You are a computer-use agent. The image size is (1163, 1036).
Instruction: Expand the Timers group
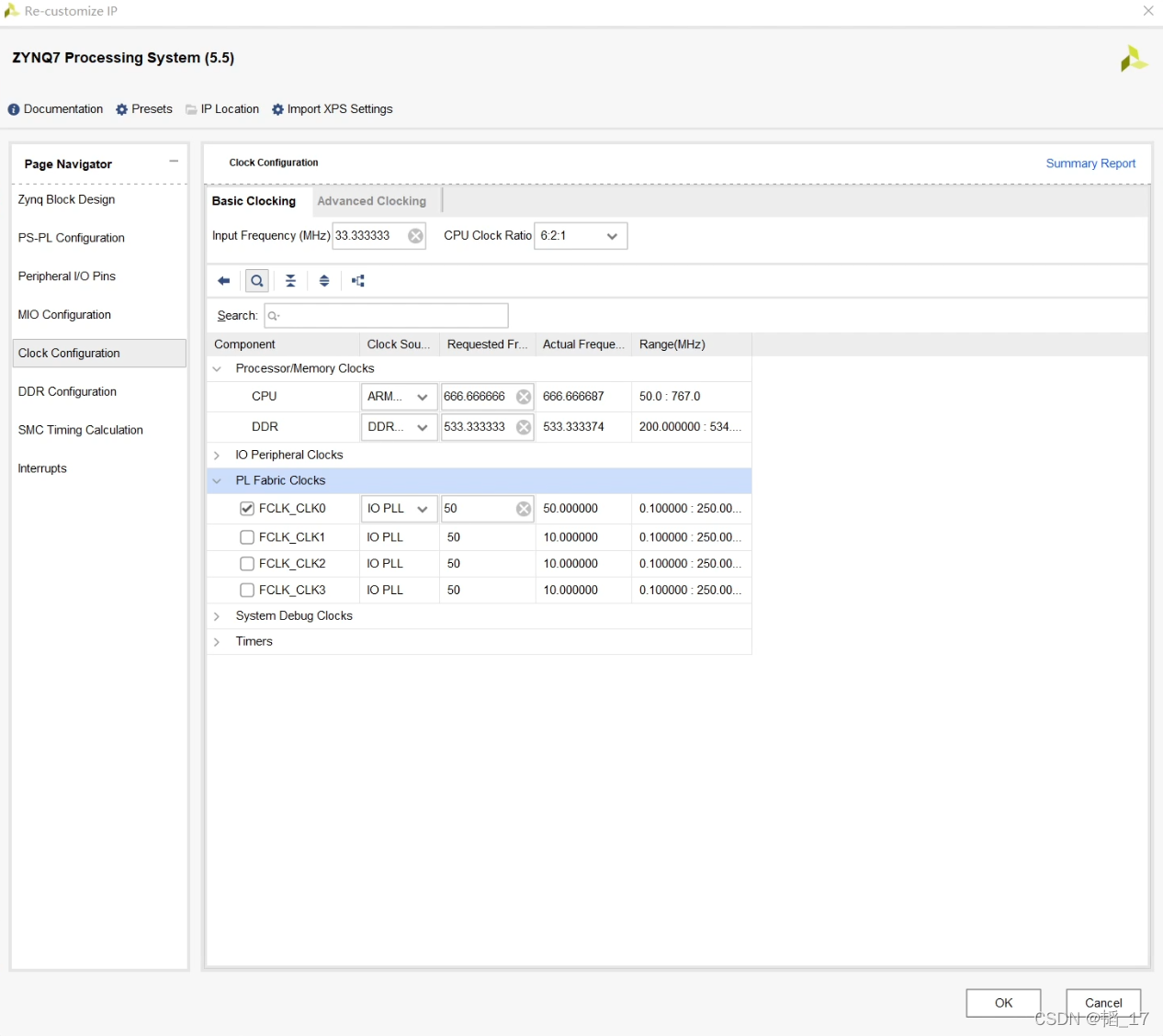coord(217,642)
